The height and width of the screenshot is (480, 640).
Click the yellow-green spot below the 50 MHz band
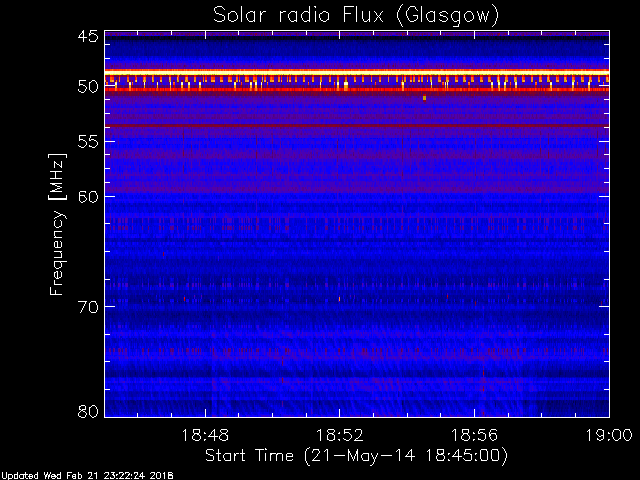tap(424, 98)
